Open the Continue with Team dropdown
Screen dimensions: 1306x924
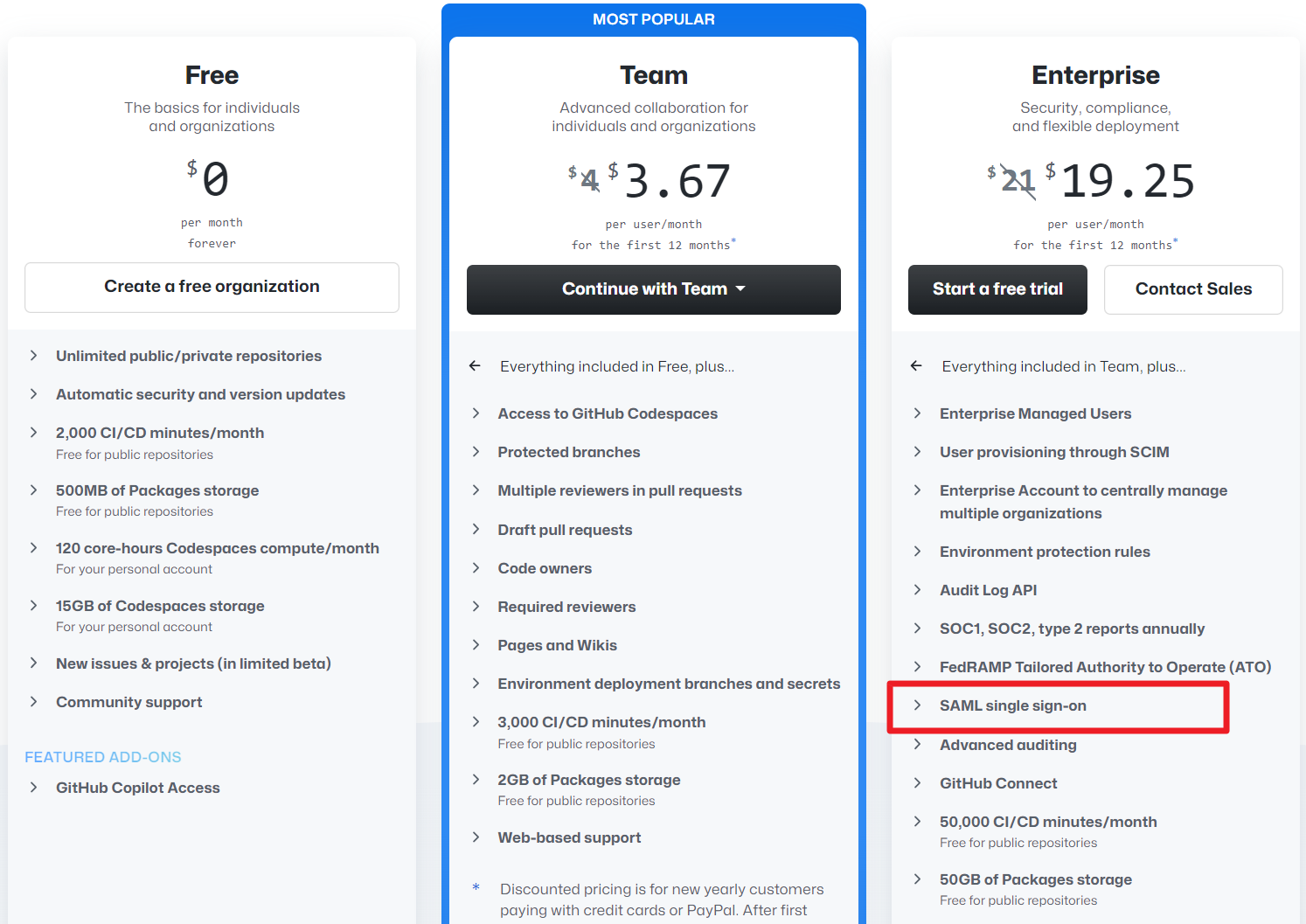pos(653,289)
